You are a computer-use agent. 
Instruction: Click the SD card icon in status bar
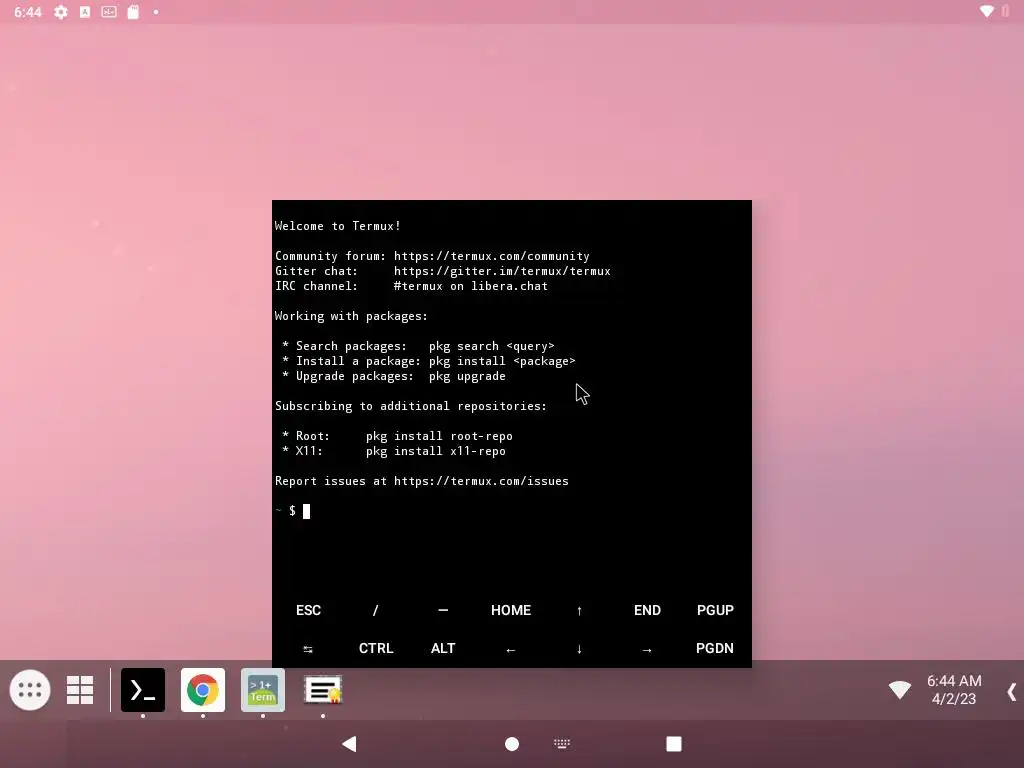[x=133, y=12]
